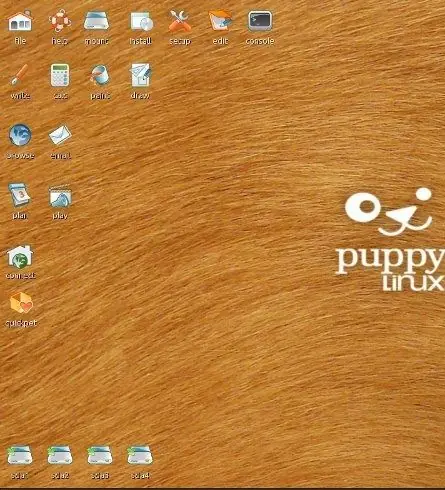Open the file manager desktop icon
The width and height of the screenshot is (445, 490).
pyautogui.click(x=20, y=21)
